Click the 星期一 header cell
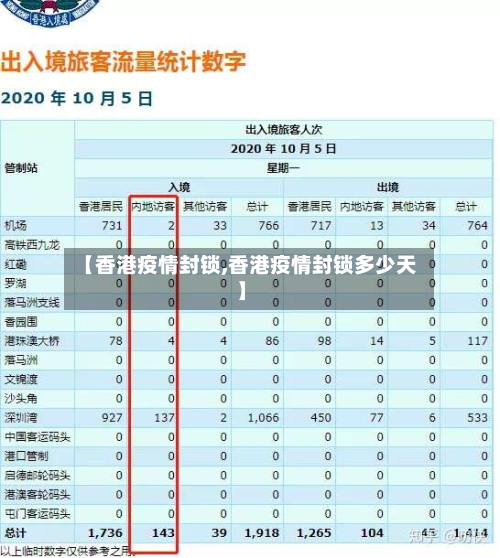Image resolution: width=500 pixels, height=558 pixels. point(284,168)
